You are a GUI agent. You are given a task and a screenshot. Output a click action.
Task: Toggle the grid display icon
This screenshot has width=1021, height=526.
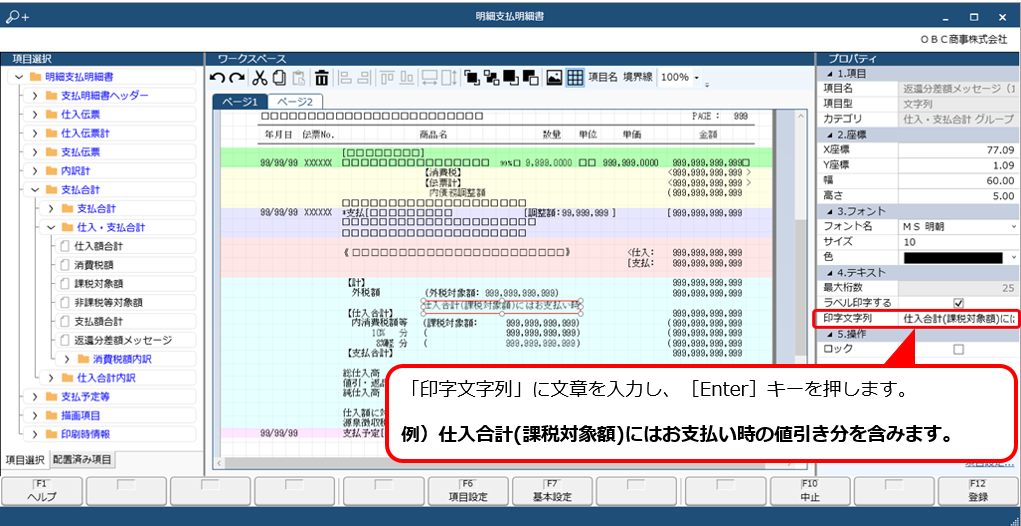coord(574,78)
